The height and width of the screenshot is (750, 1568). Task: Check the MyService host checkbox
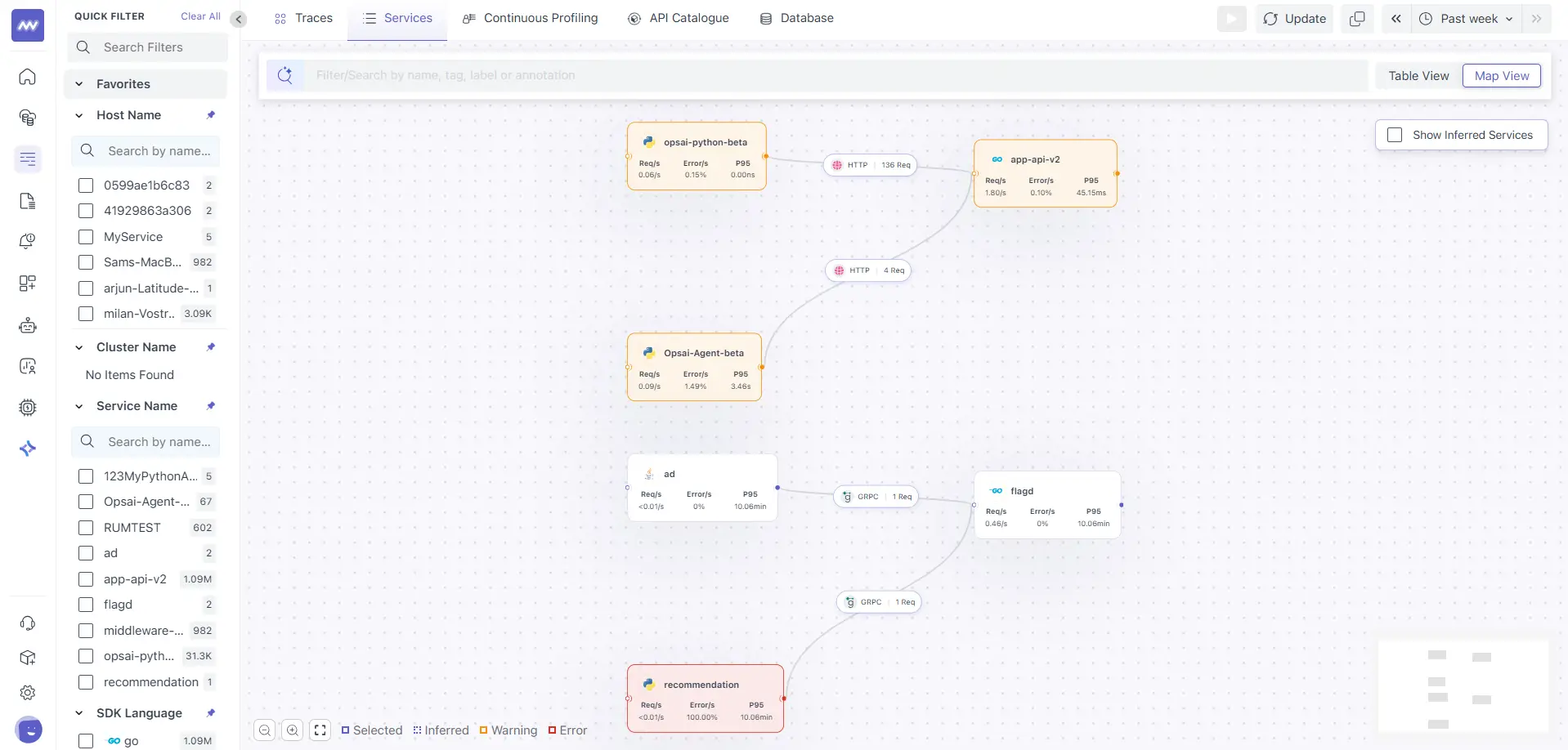(85, 237)
